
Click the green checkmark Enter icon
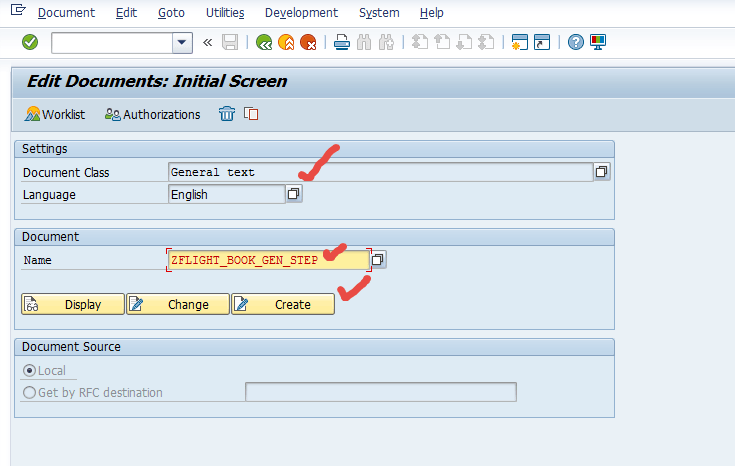click(30, 42)
